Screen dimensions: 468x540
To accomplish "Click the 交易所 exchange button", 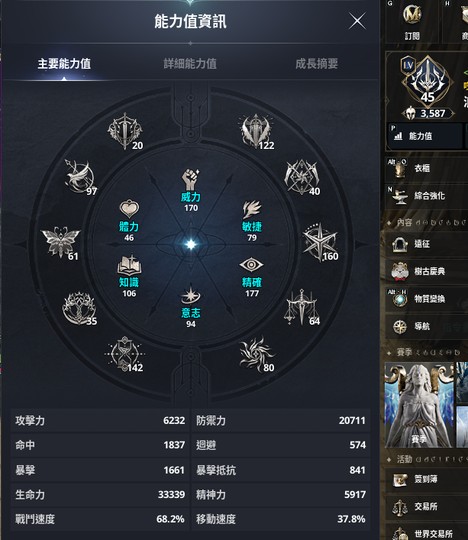I will [x=426, y=506].
